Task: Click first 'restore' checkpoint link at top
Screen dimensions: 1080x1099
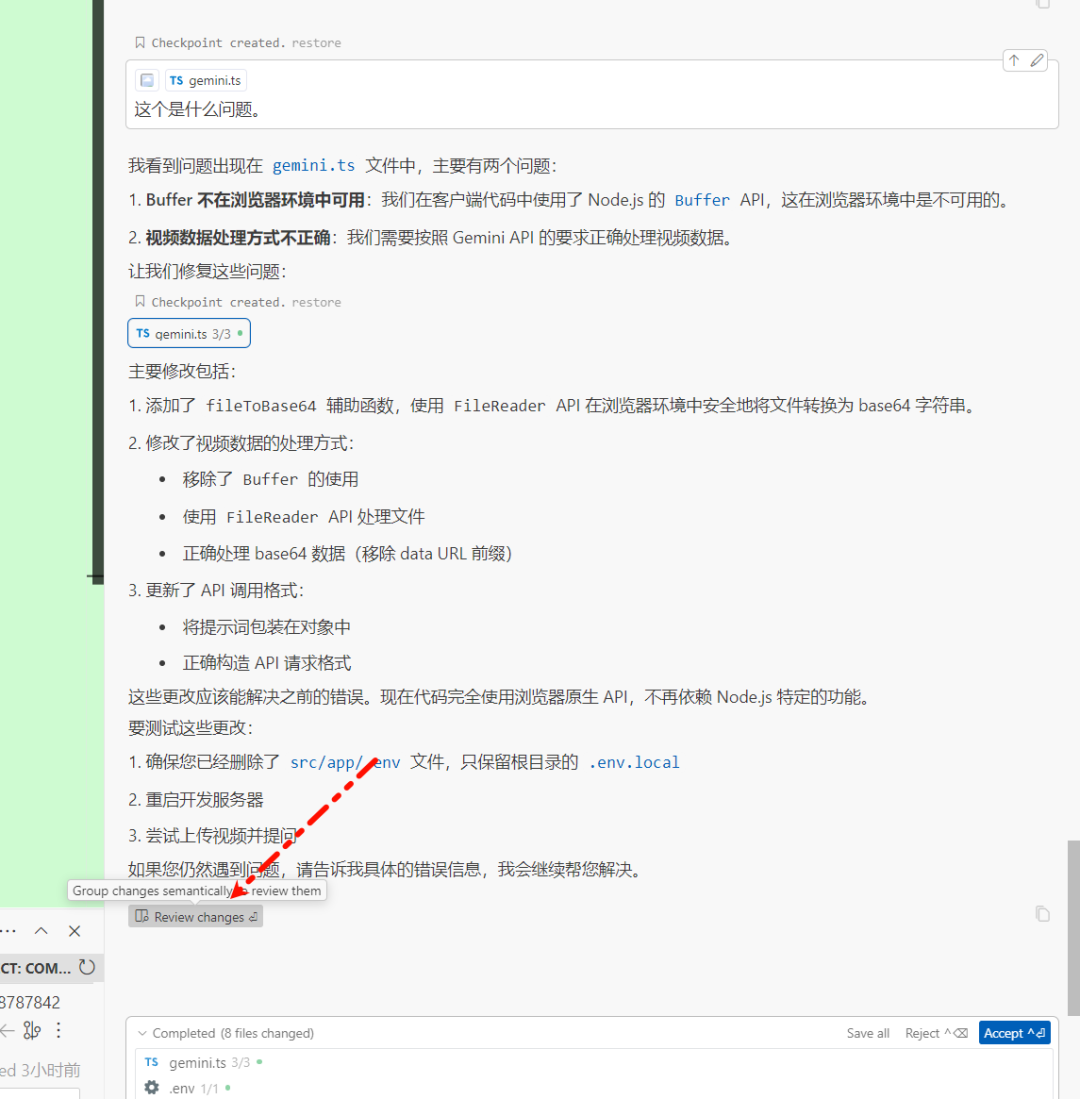Action: pyautogui.click(x=316, y=43)
